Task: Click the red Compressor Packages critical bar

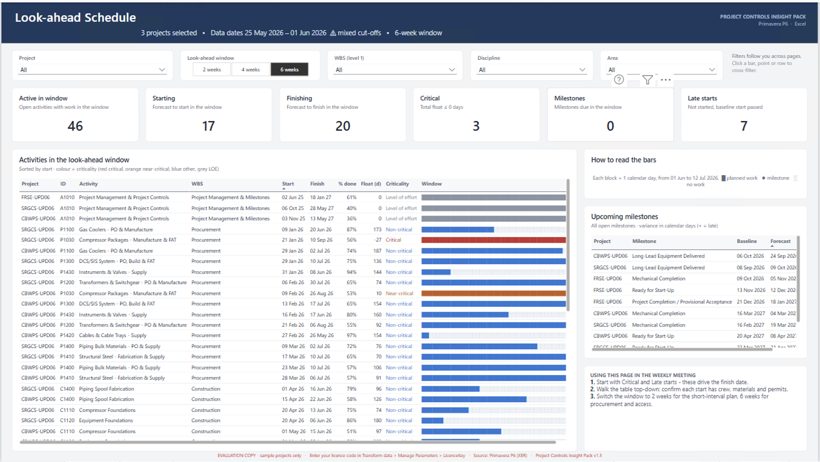Action: pyautogui.click(x=494, y=240)
